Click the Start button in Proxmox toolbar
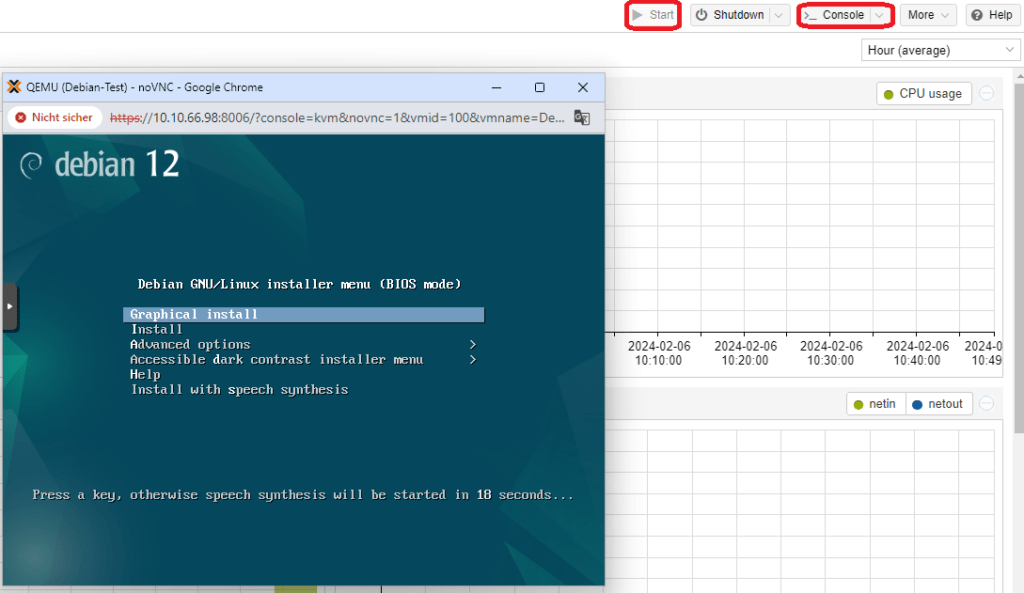The image size is (1024, 593). click(653, 15)
